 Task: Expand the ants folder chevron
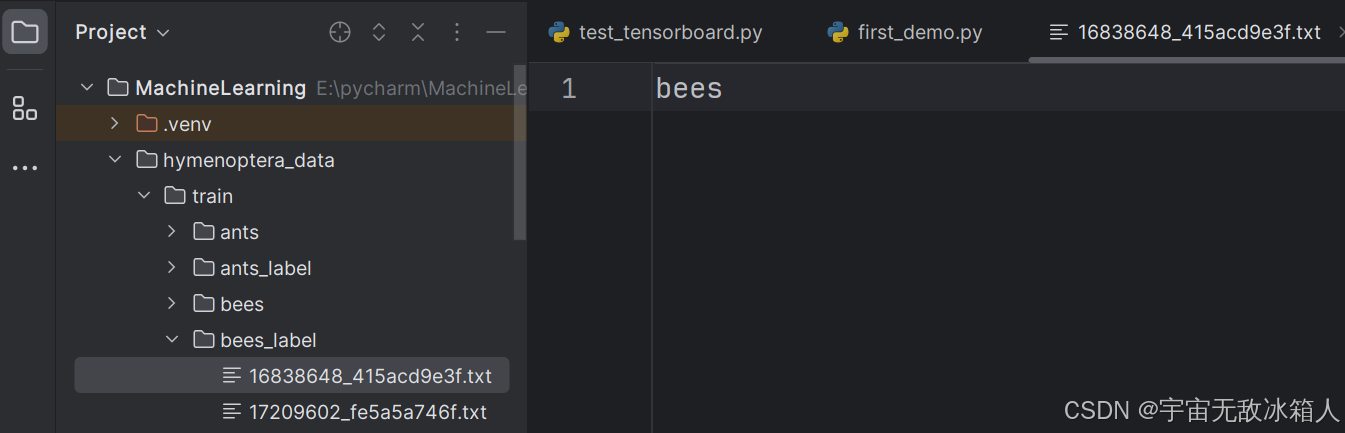[x=172, y=232]
